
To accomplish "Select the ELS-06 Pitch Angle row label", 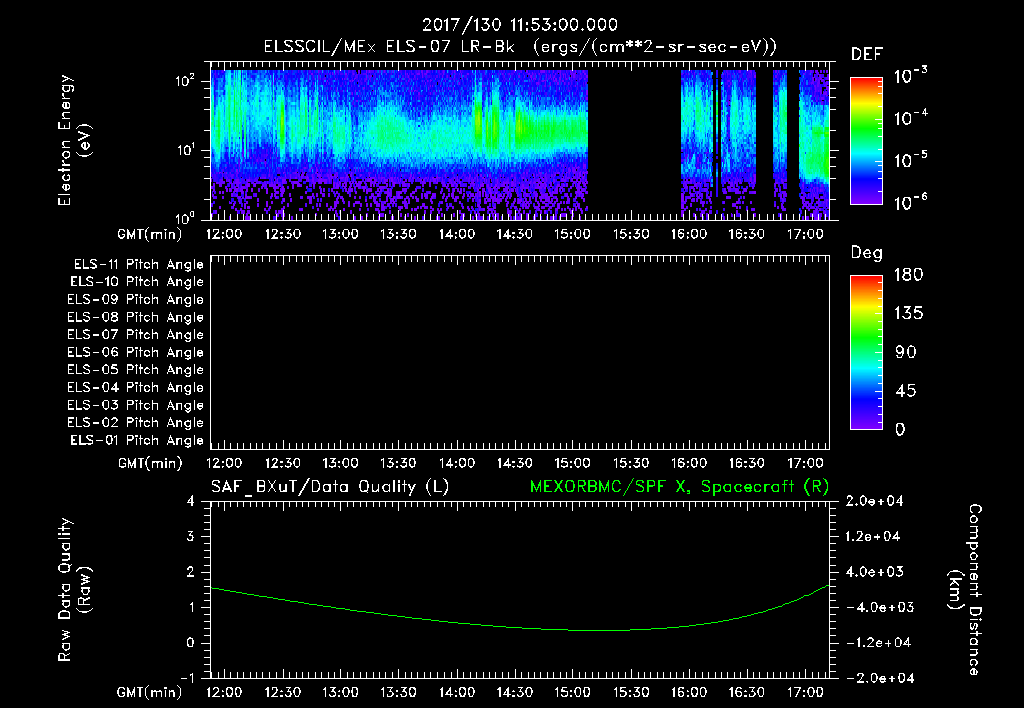I will point(136,353).
